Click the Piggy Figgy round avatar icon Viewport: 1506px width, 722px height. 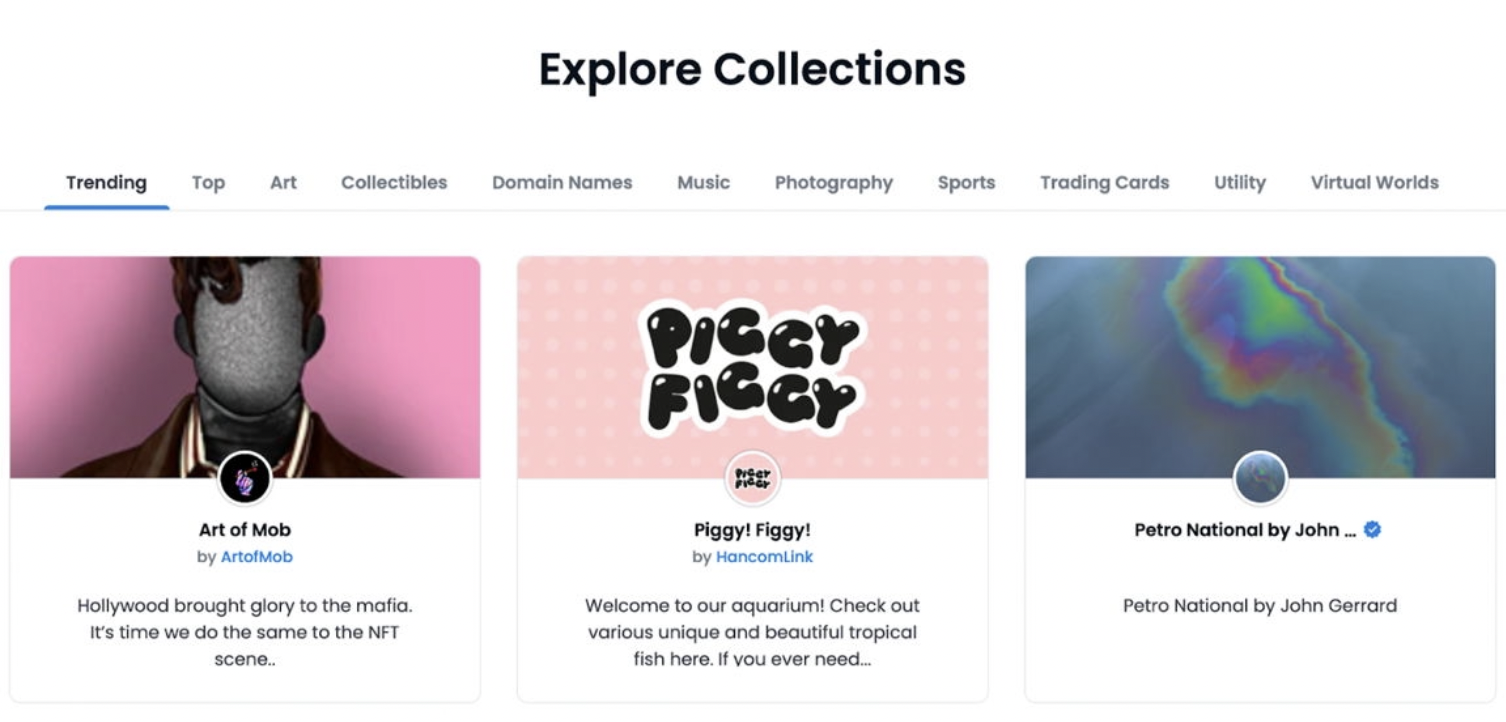coord(752,479)
